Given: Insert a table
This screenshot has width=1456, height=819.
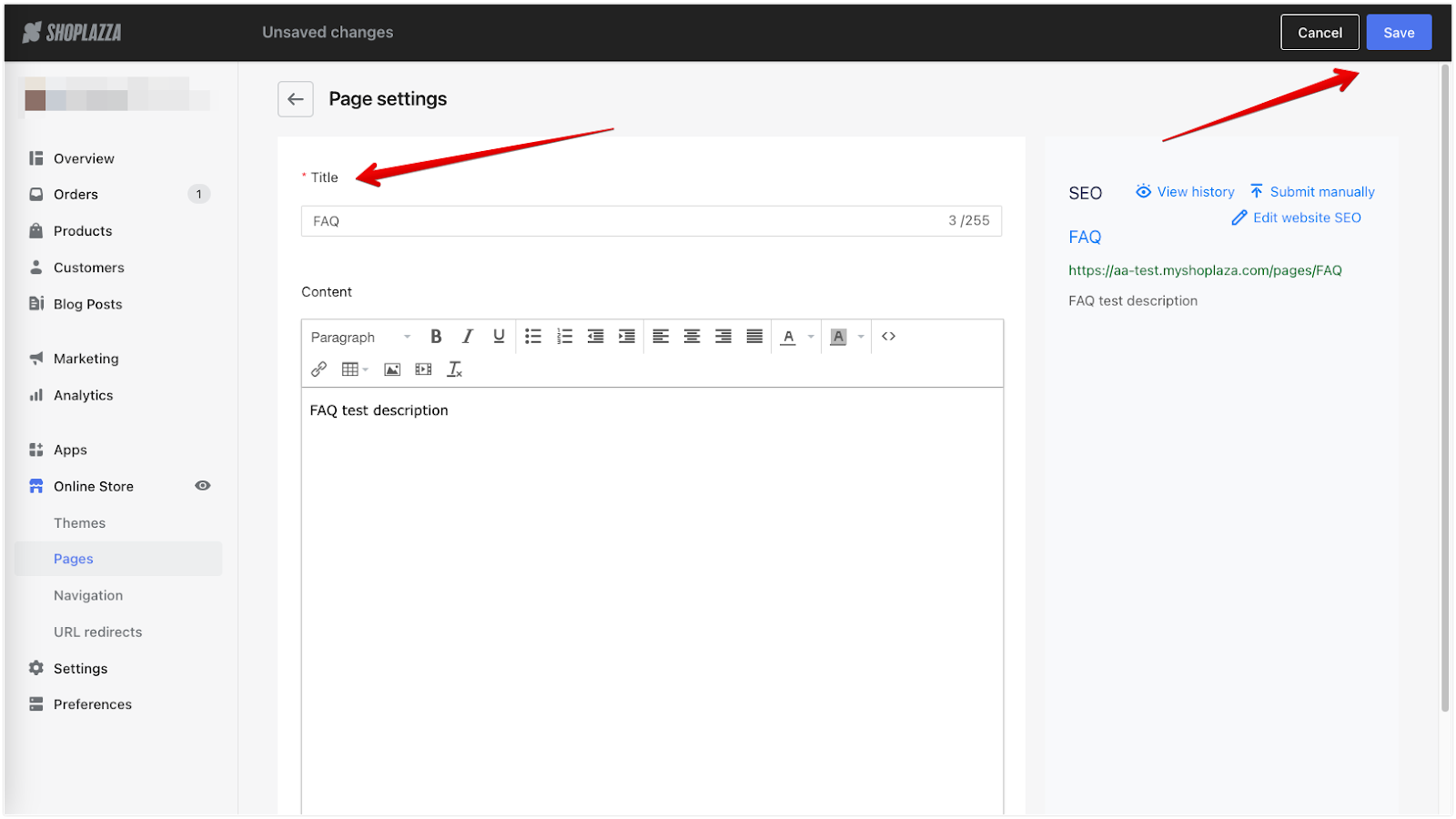Looking at the screenshot, I should 349,369.
